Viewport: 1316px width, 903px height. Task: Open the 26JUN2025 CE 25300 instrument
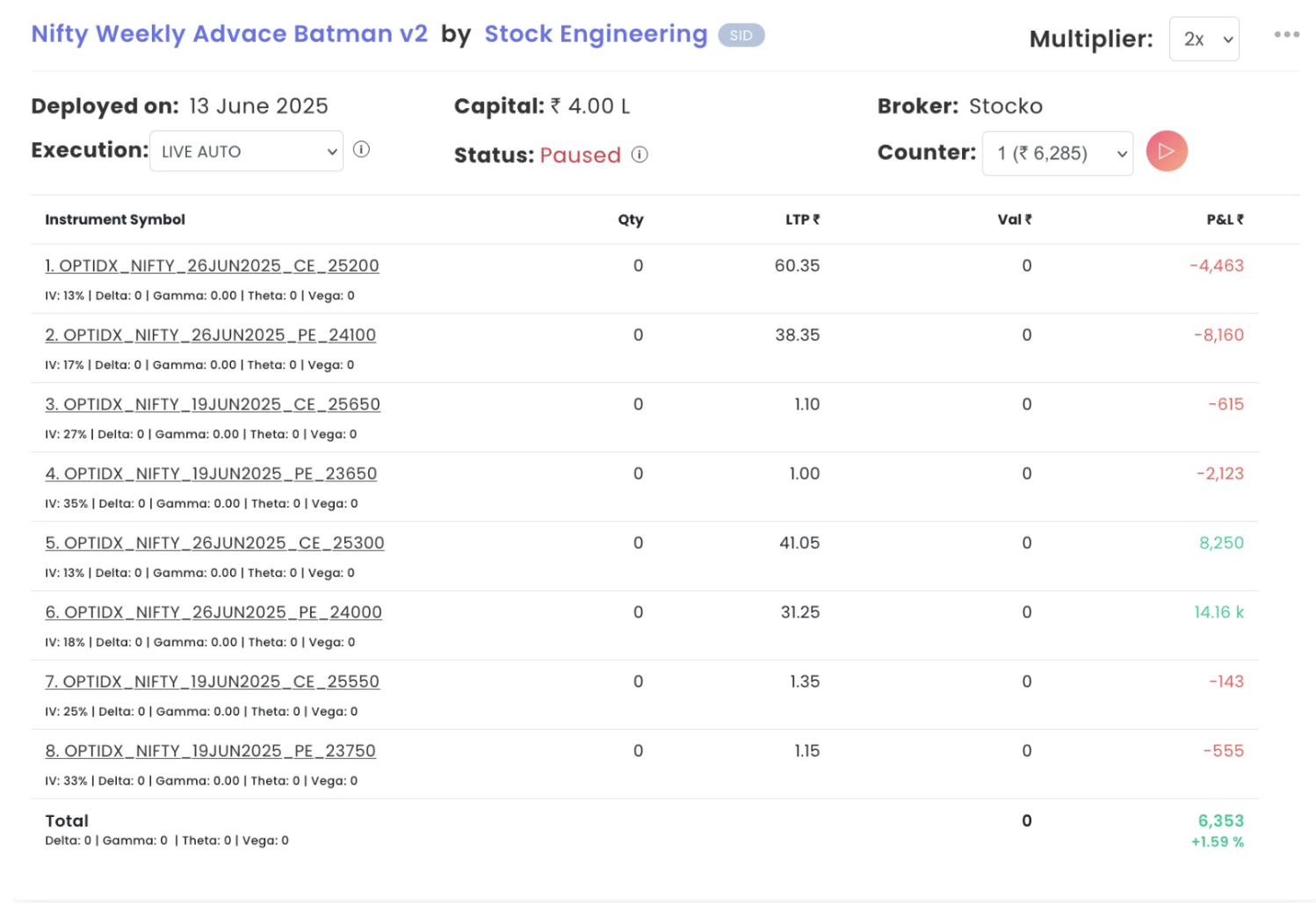[214, 543]
